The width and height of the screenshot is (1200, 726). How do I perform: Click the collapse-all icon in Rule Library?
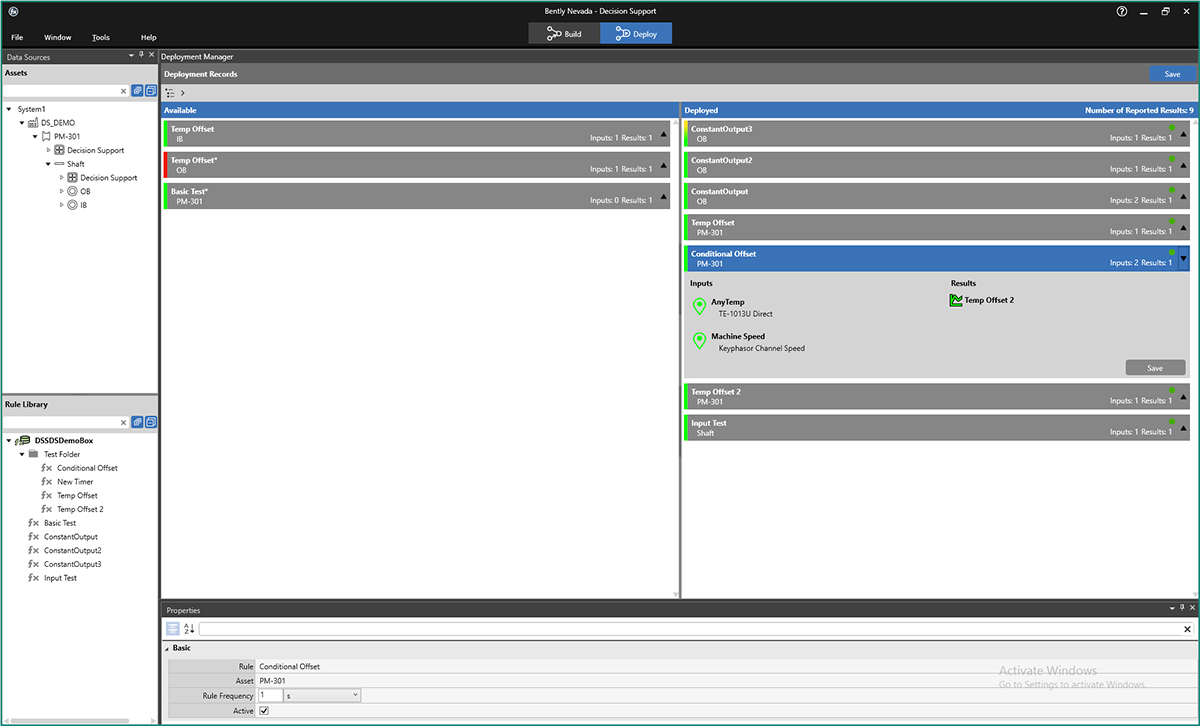click(151, 423)
